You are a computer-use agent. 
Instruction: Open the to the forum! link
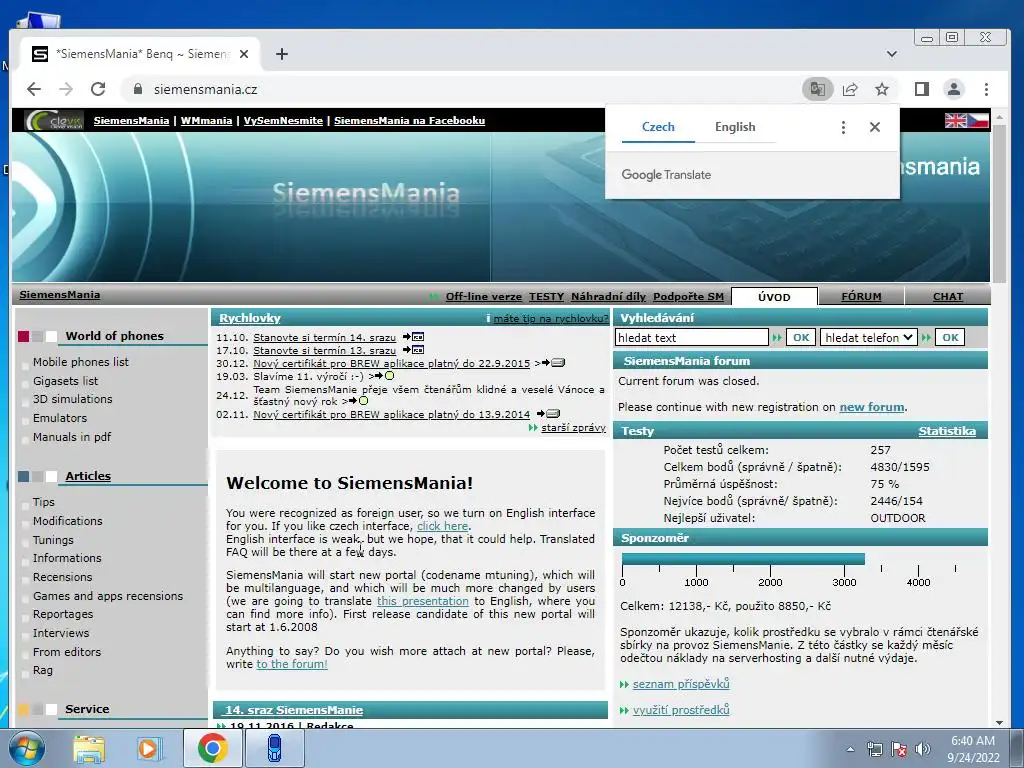[x=292, y=664]
